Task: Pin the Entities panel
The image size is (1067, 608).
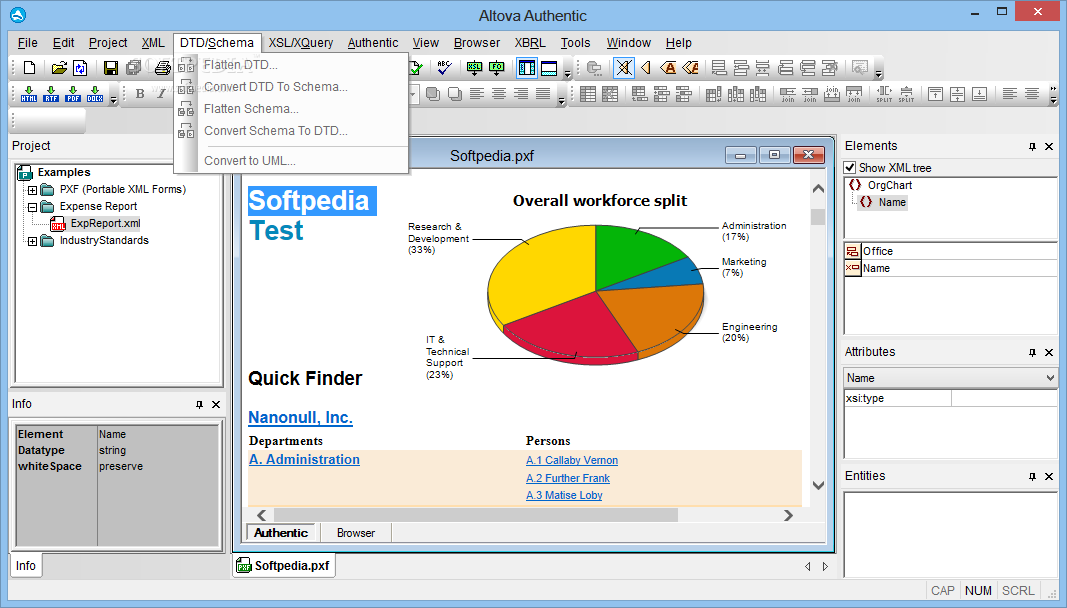Action: click(1032, 477)
